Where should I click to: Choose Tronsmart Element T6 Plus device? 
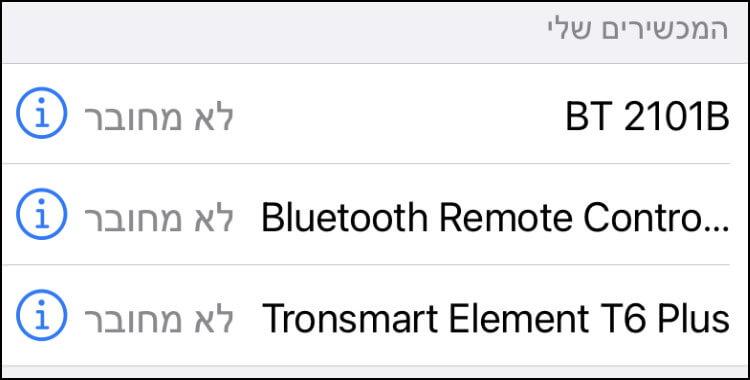click(x=375, y=315)
